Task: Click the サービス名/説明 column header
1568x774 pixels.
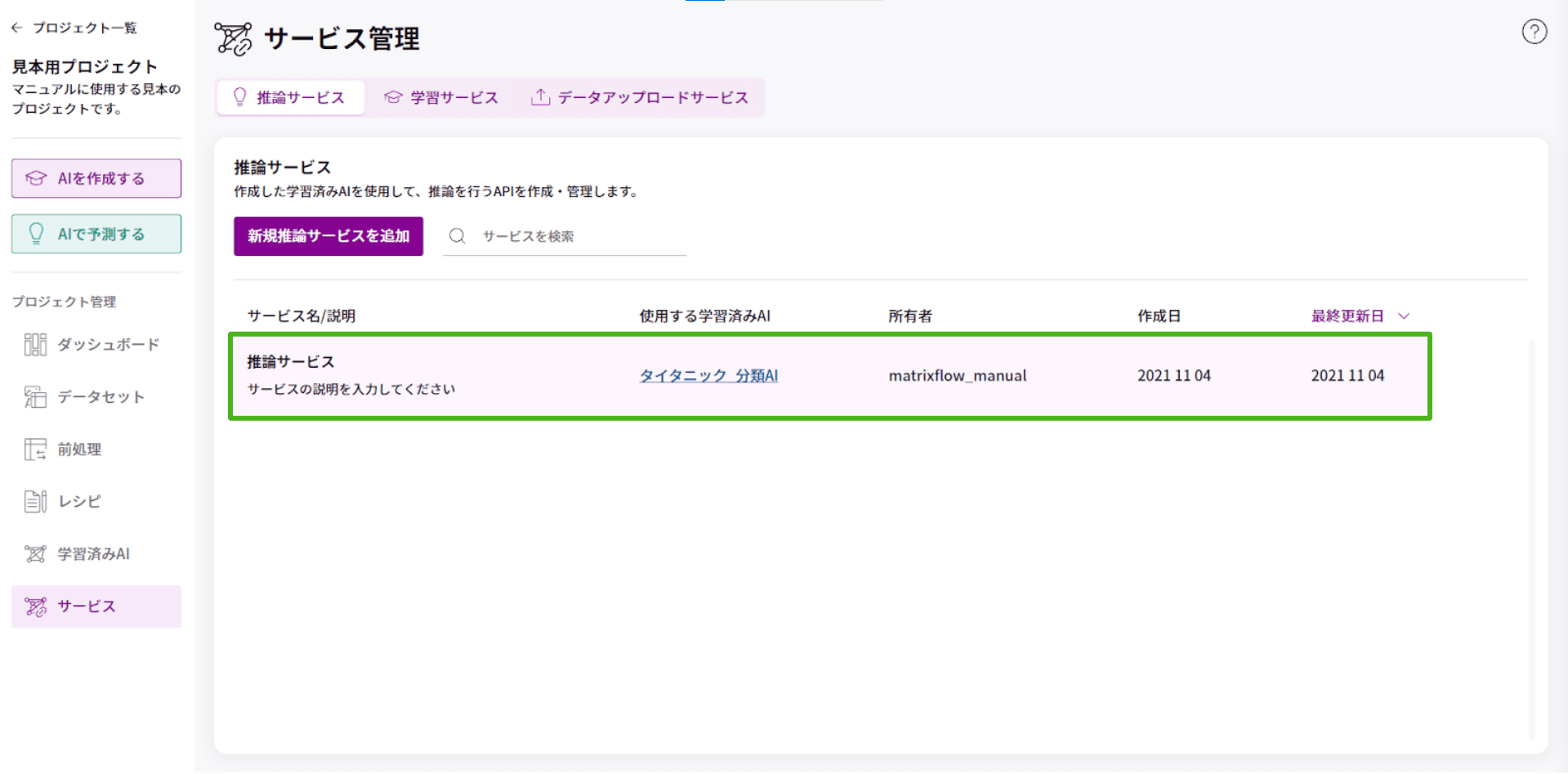Action: coord(302,316)
